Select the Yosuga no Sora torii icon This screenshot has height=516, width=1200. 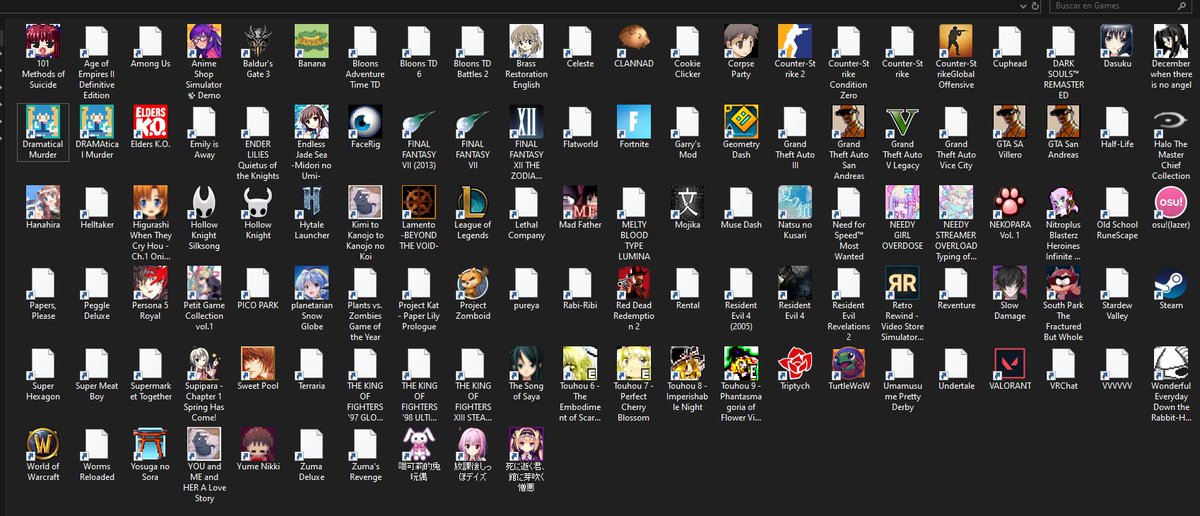click(151, 445)
